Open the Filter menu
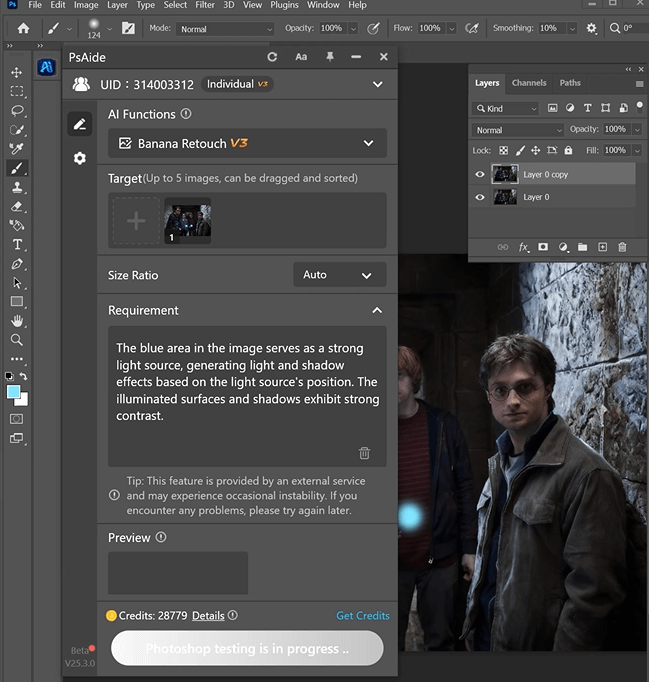This screenshot has width=649, height=682. click(205, 5)
